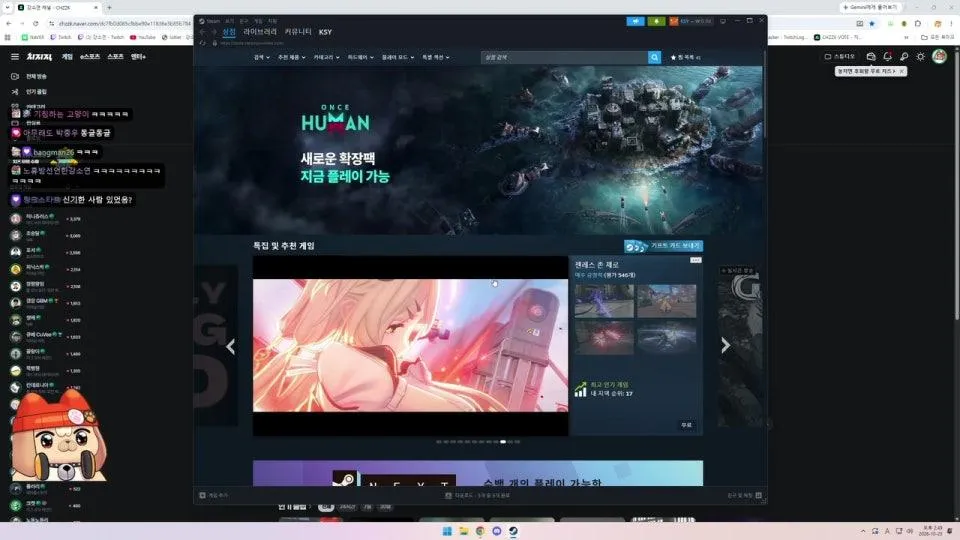Screen dimensions: 960x540
Task: Switch to the 라이브러리 Library tab
Action: click(x=260, y=32)
